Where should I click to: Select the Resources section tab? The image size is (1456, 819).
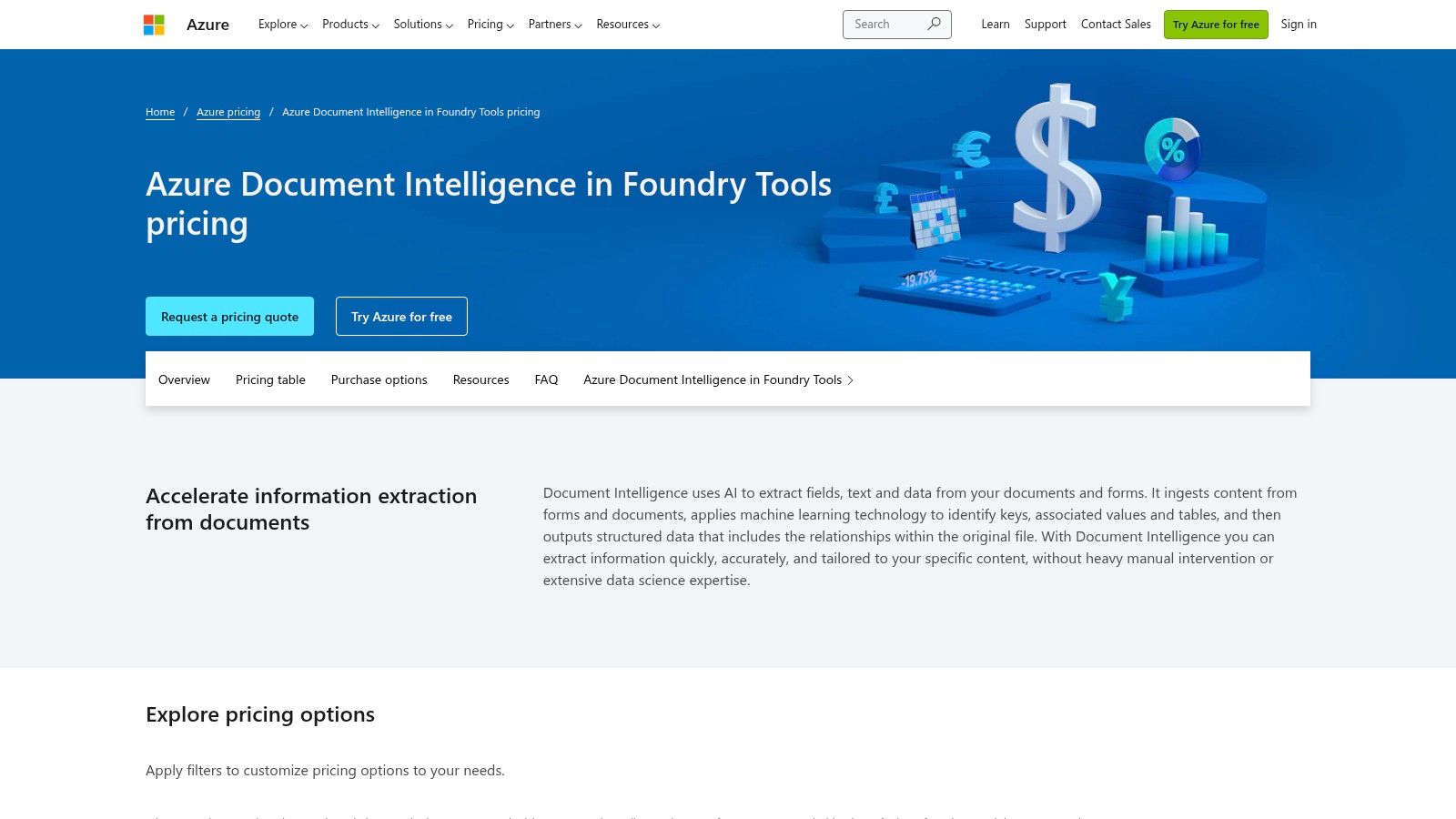(x=480, y=379)
